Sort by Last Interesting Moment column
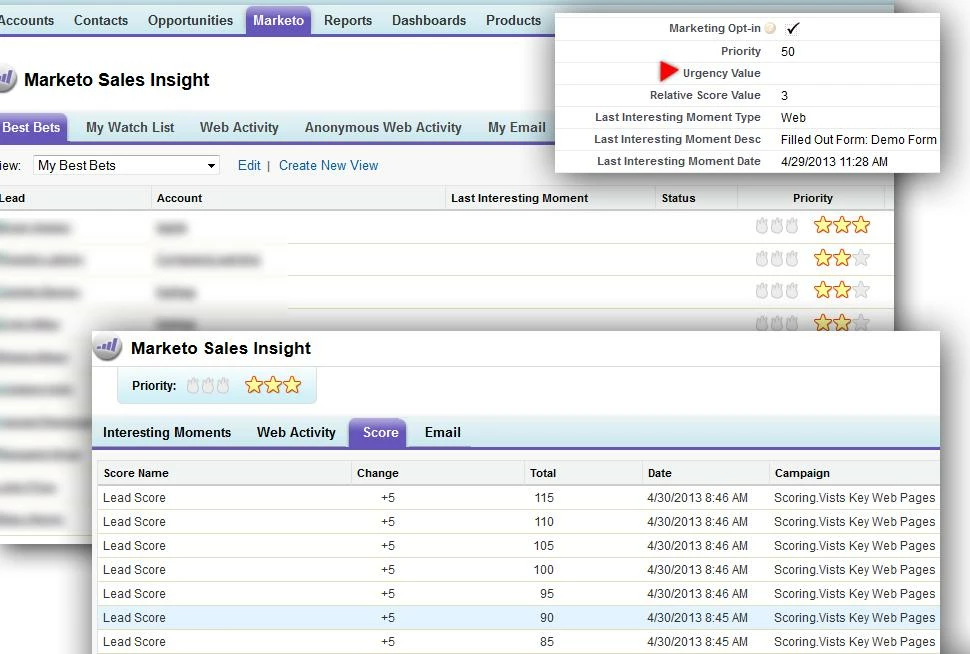Viewport: 970px width, 654px height. coord(520,198)
